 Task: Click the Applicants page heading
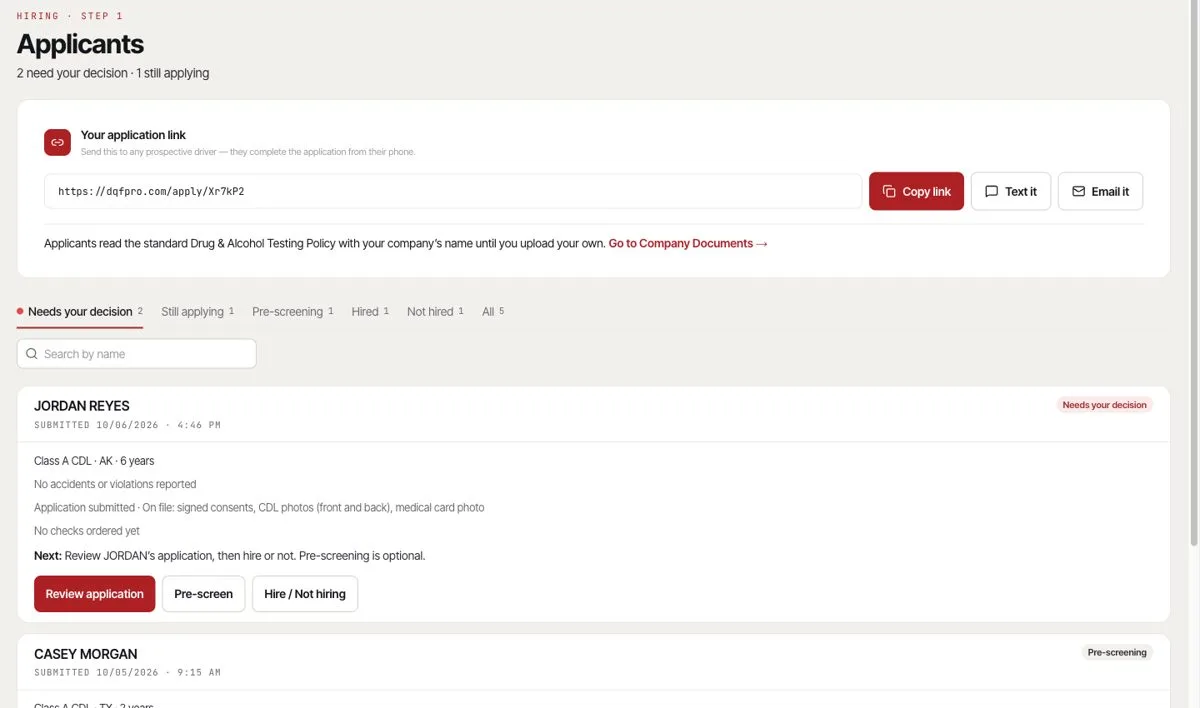(x=80, y=44)
